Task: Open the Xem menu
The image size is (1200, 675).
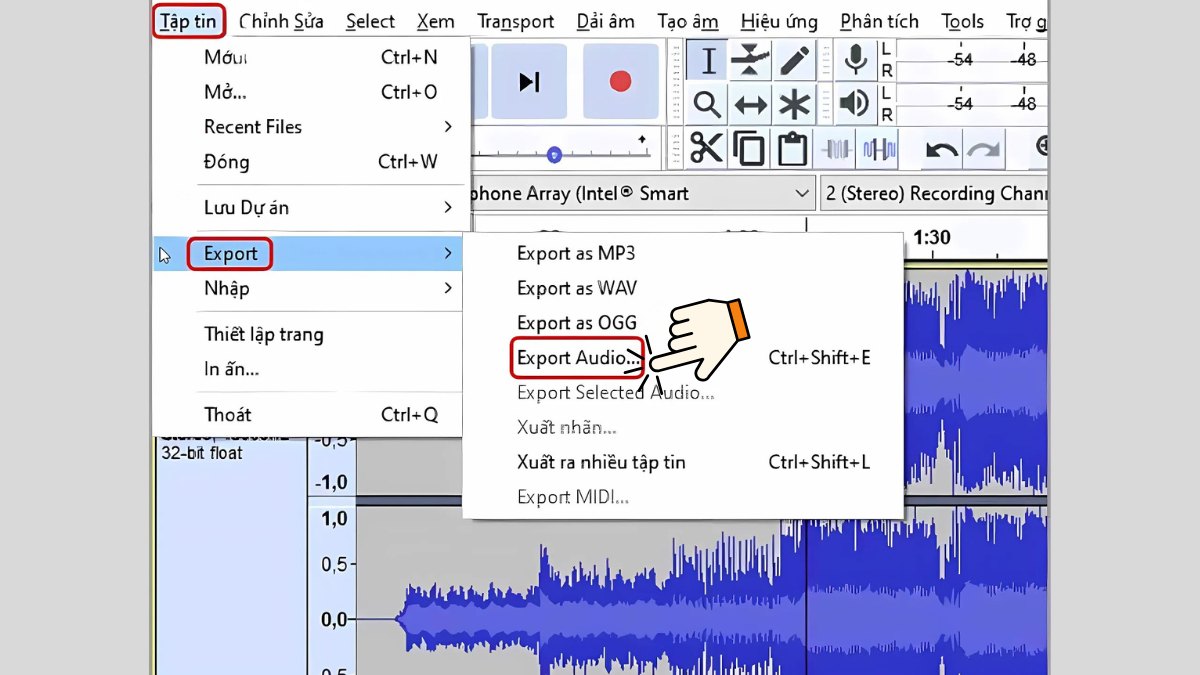Action: tap(436, 21)
